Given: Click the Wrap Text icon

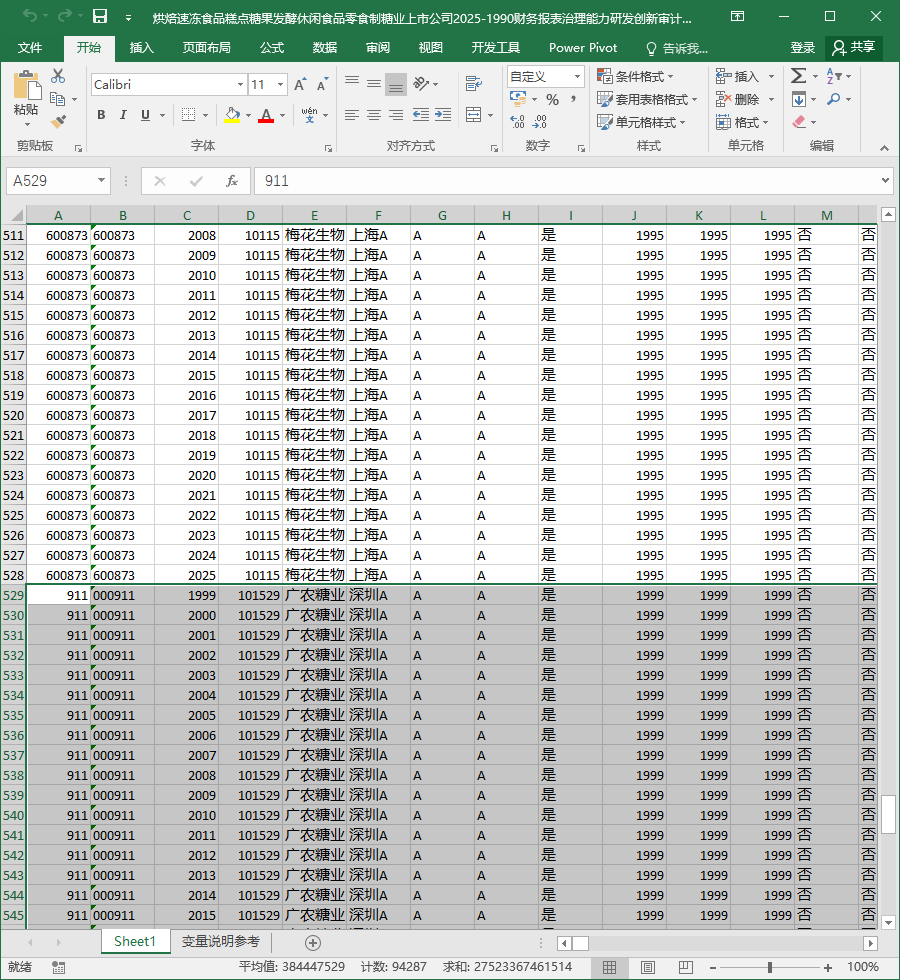Looking at the screenshot, I should 474,83.
